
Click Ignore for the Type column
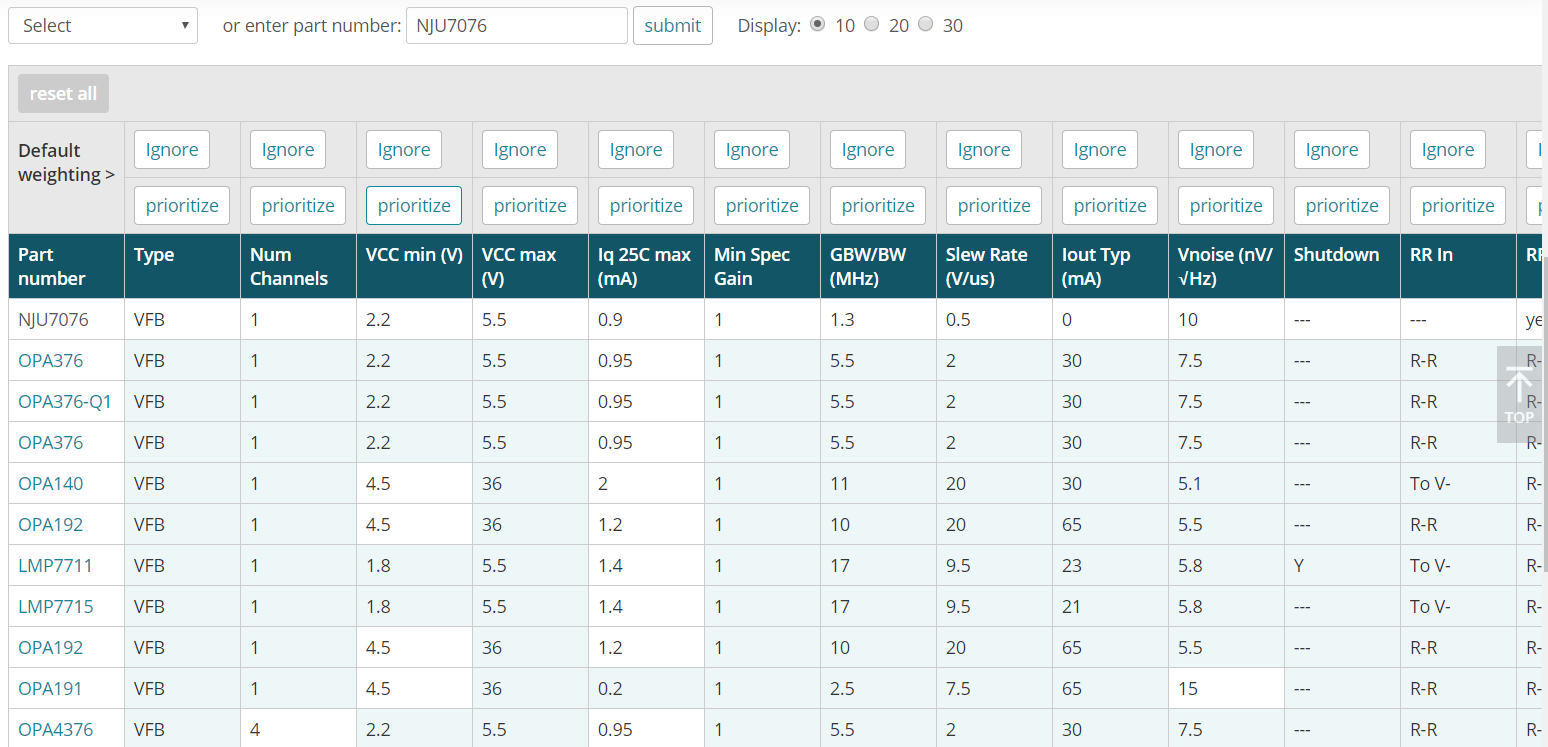(172, 150)
